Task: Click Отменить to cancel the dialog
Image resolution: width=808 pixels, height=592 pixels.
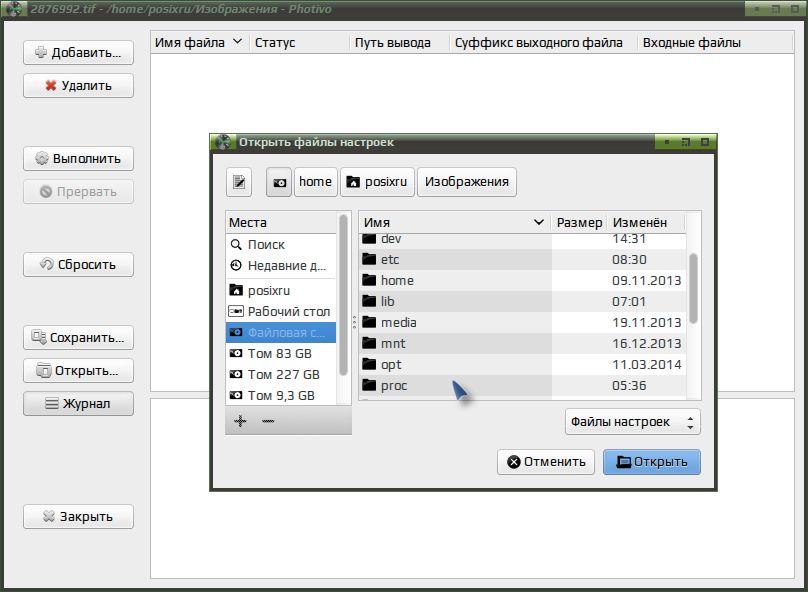Action: click(546, 462)
